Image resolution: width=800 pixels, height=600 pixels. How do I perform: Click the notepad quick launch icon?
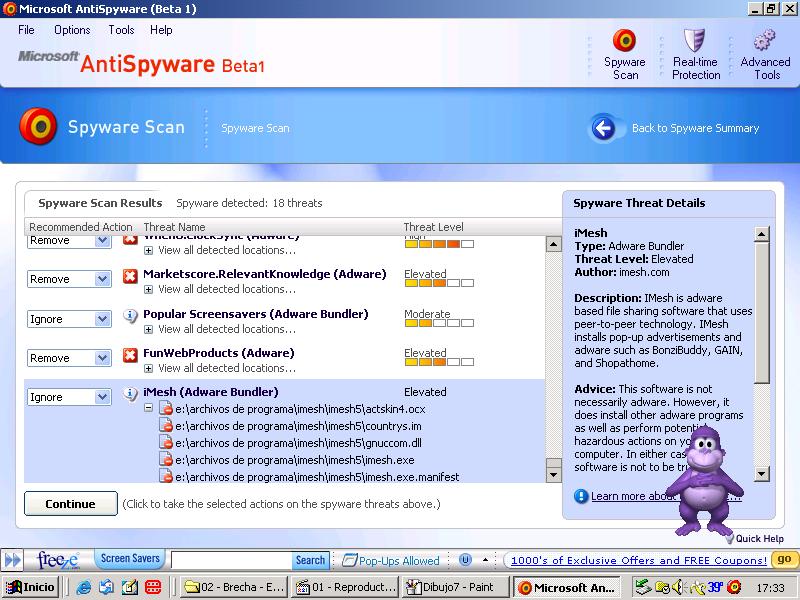coord(130,587)
